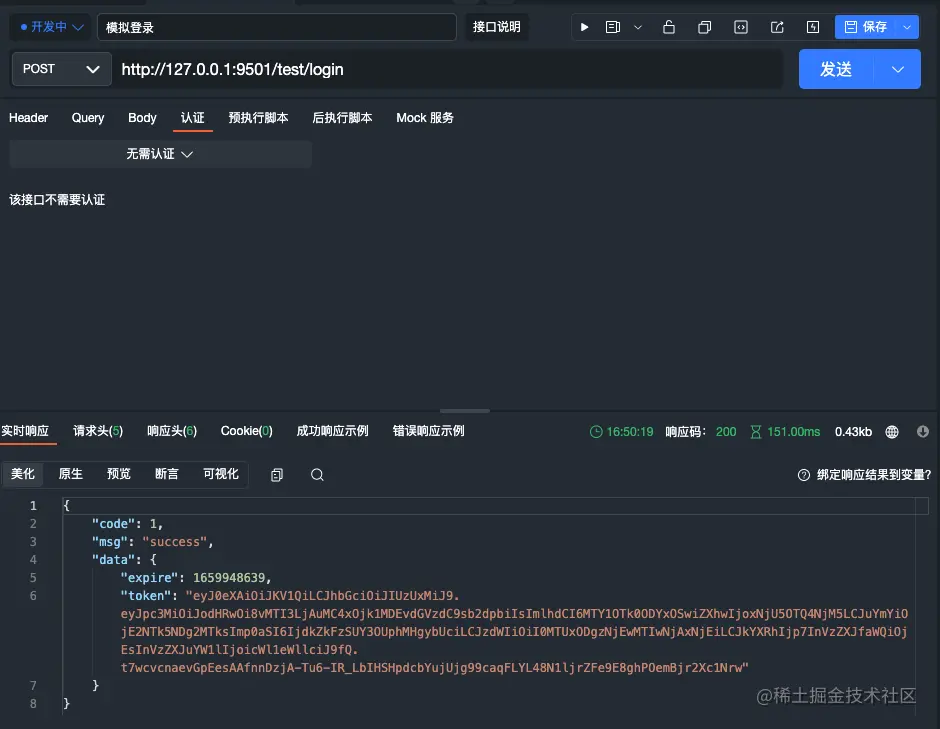
Task: Open 接口说明 description button
Action: [x=496, y=27]
